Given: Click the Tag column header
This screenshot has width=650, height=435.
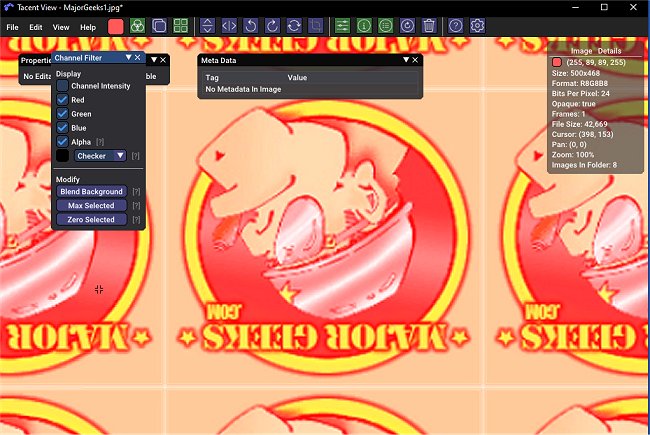Looking at the screenshot, I should pyautogui.click(x=212, y=78).
